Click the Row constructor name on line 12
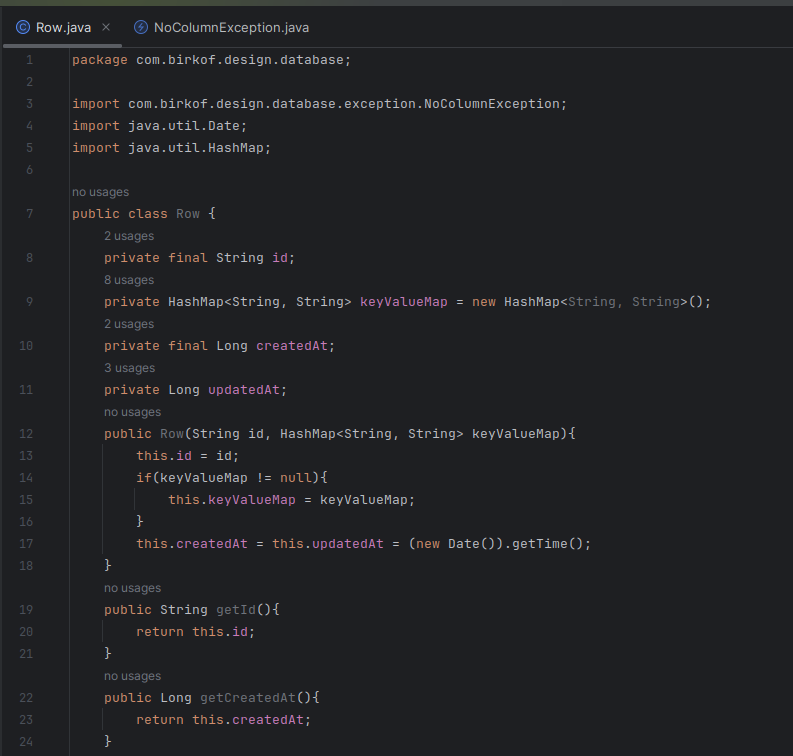This screenshot has height=756, width=793. pyautogui.click(x=172, y=434)
